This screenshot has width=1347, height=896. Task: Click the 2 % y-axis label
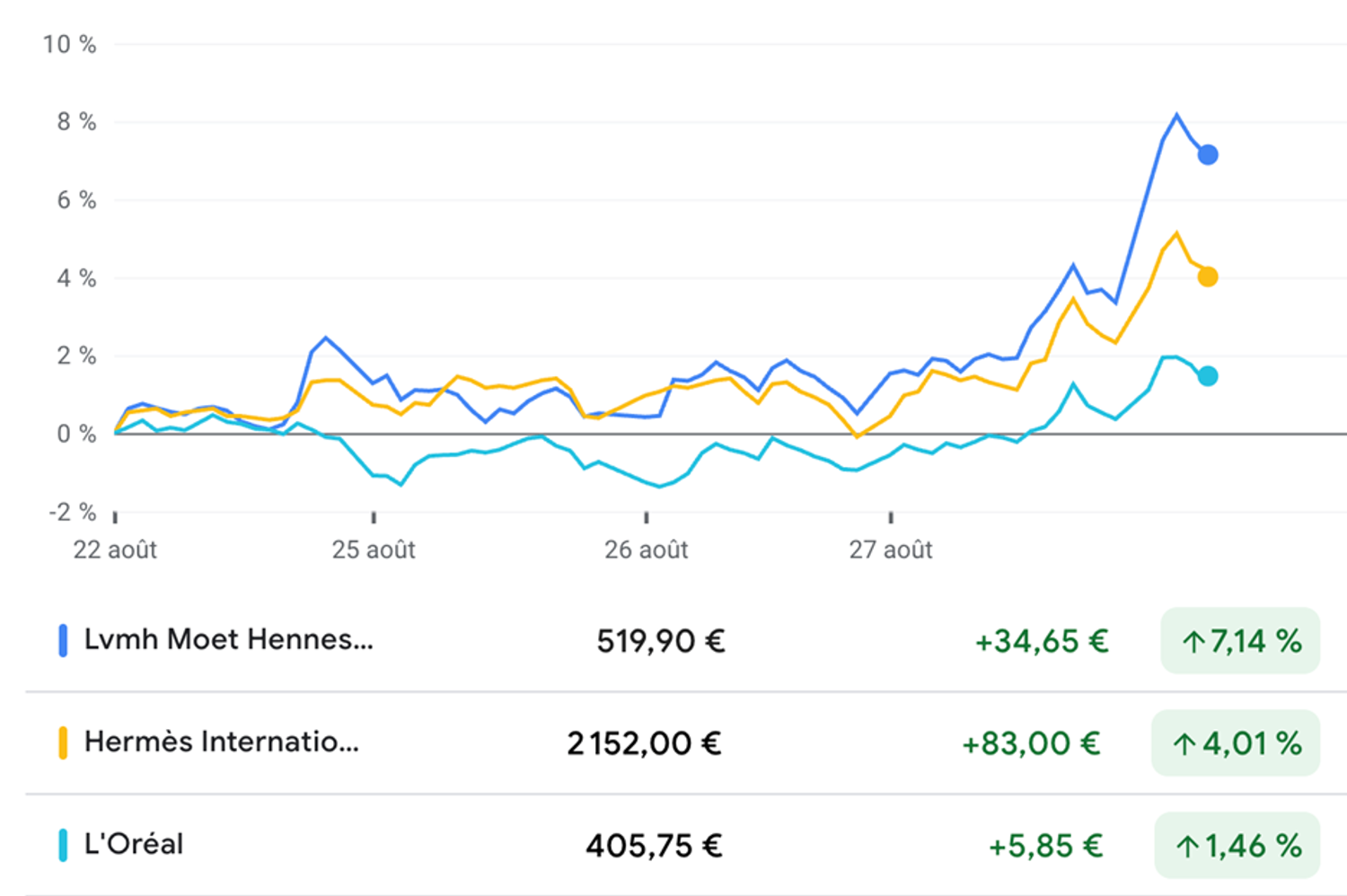(76, 356)
